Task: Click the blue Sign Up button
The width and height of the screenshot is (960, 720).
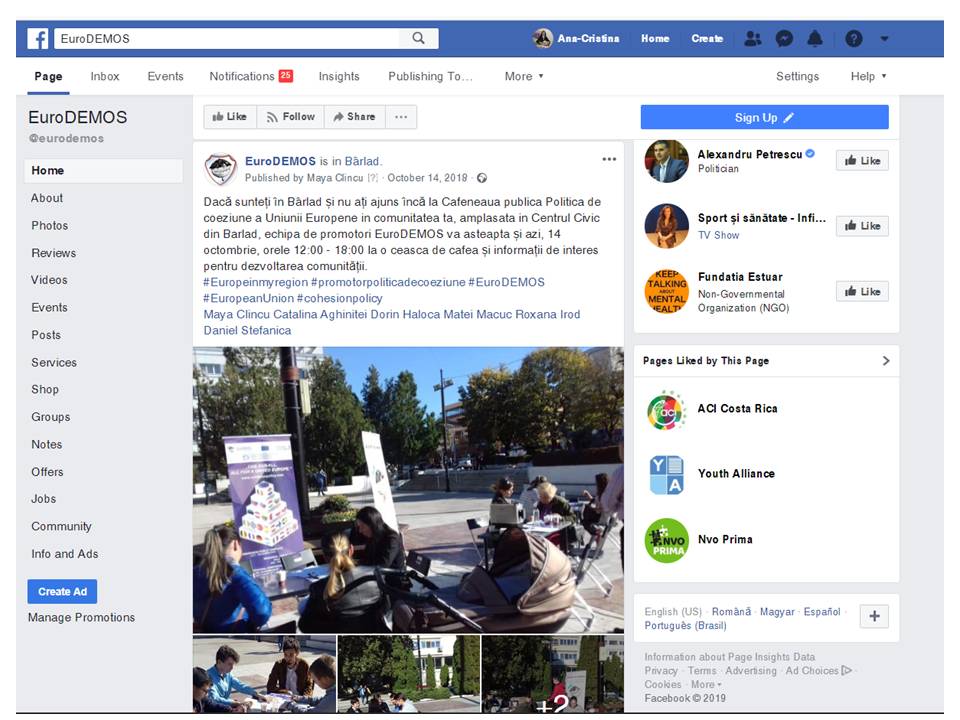Action: [x=764, y=117]
